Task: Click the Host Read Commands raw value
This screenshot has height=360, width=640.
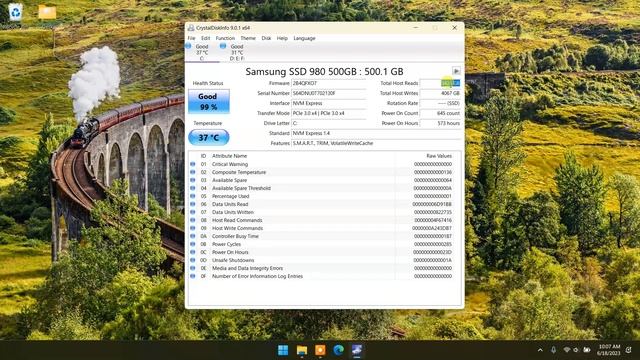Action: point(433,220)
